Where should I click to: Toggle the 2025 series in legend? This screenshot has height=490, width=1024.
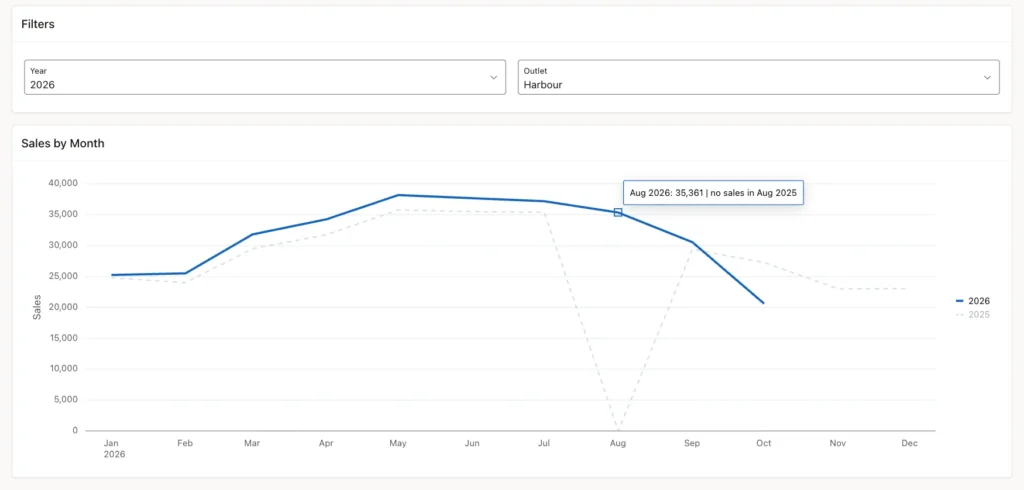pos(972,315)
